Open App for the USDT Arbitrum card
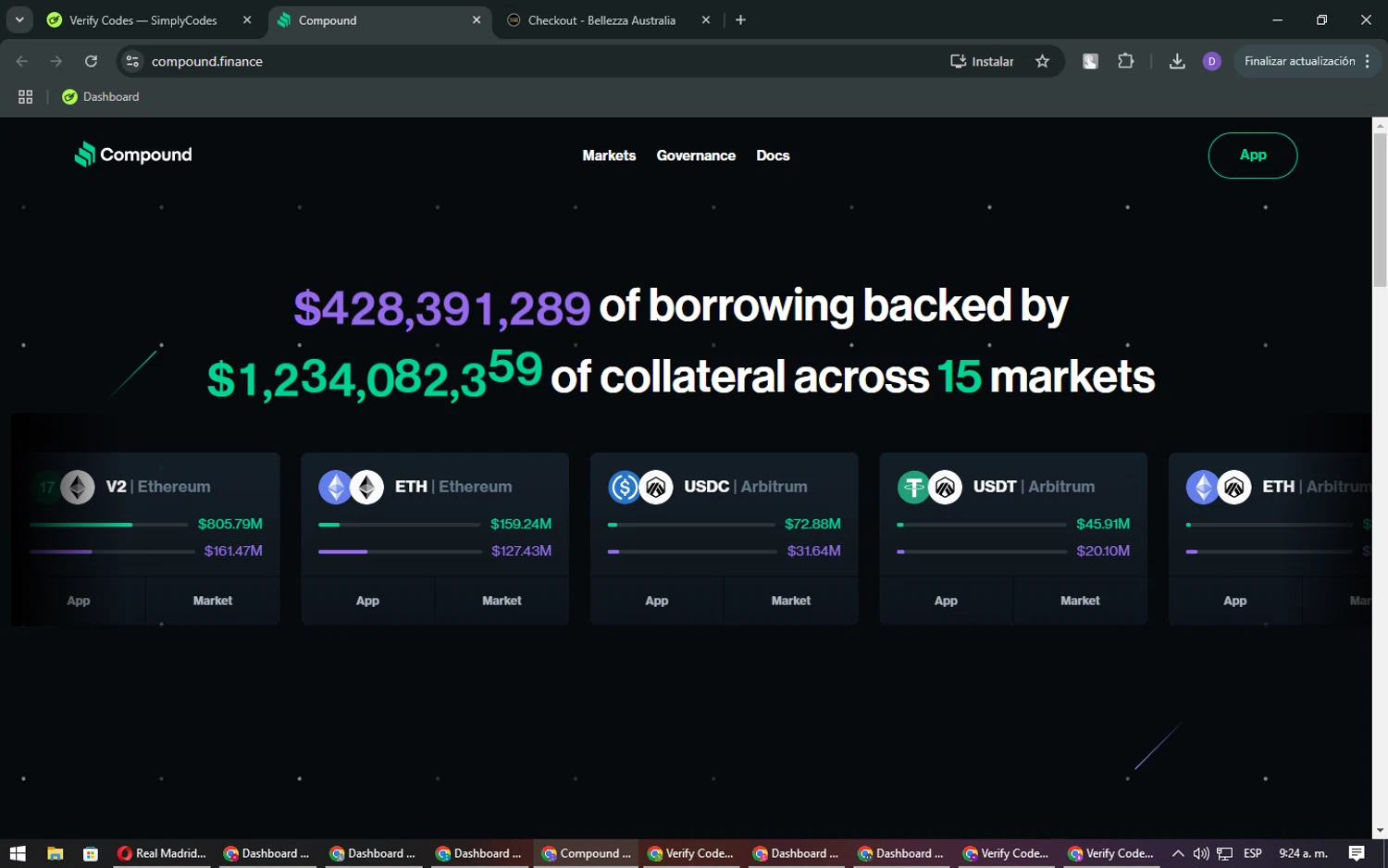 click(946, 601)
